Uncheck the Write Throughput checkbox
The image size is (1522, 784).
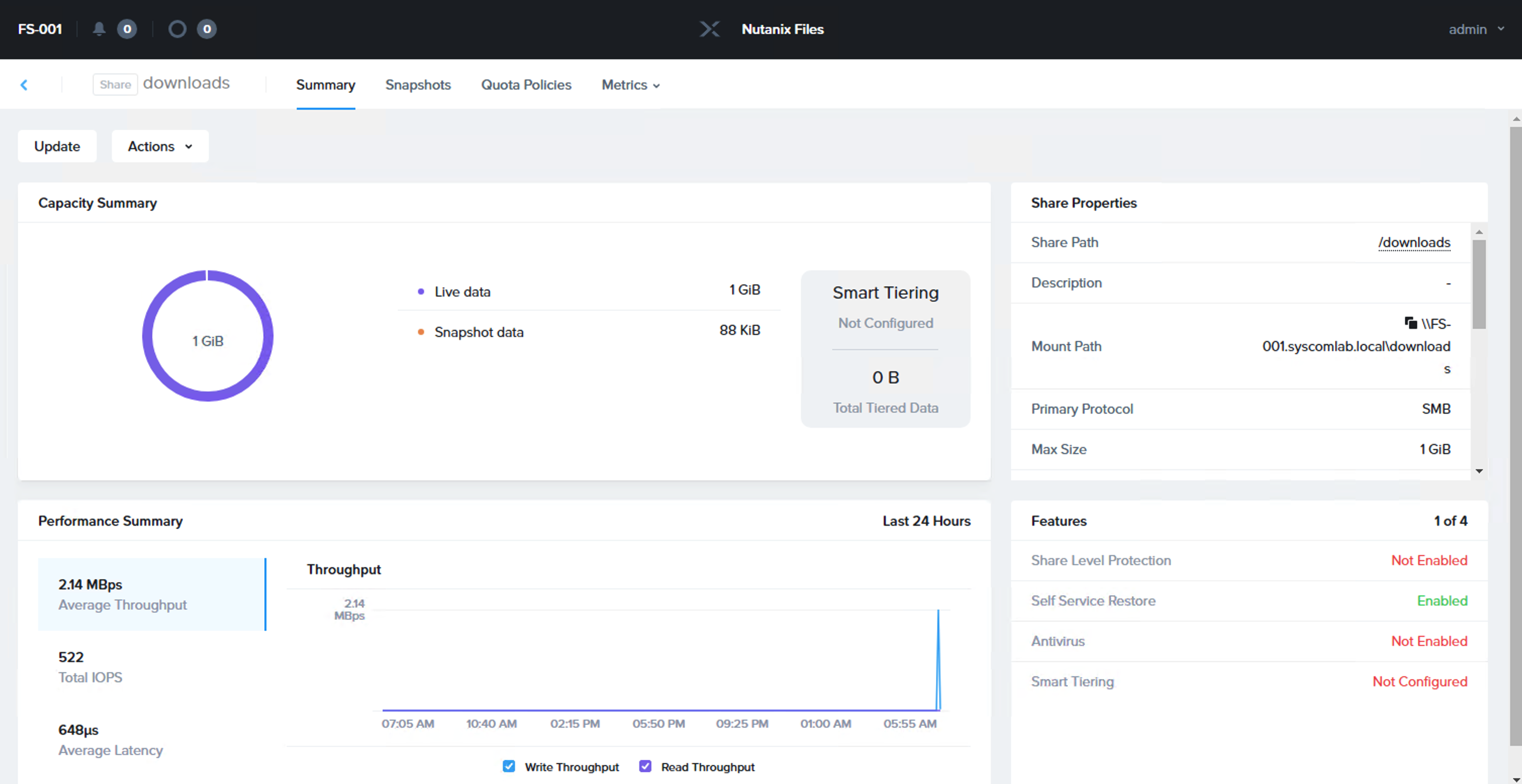(x=509, y=766)
